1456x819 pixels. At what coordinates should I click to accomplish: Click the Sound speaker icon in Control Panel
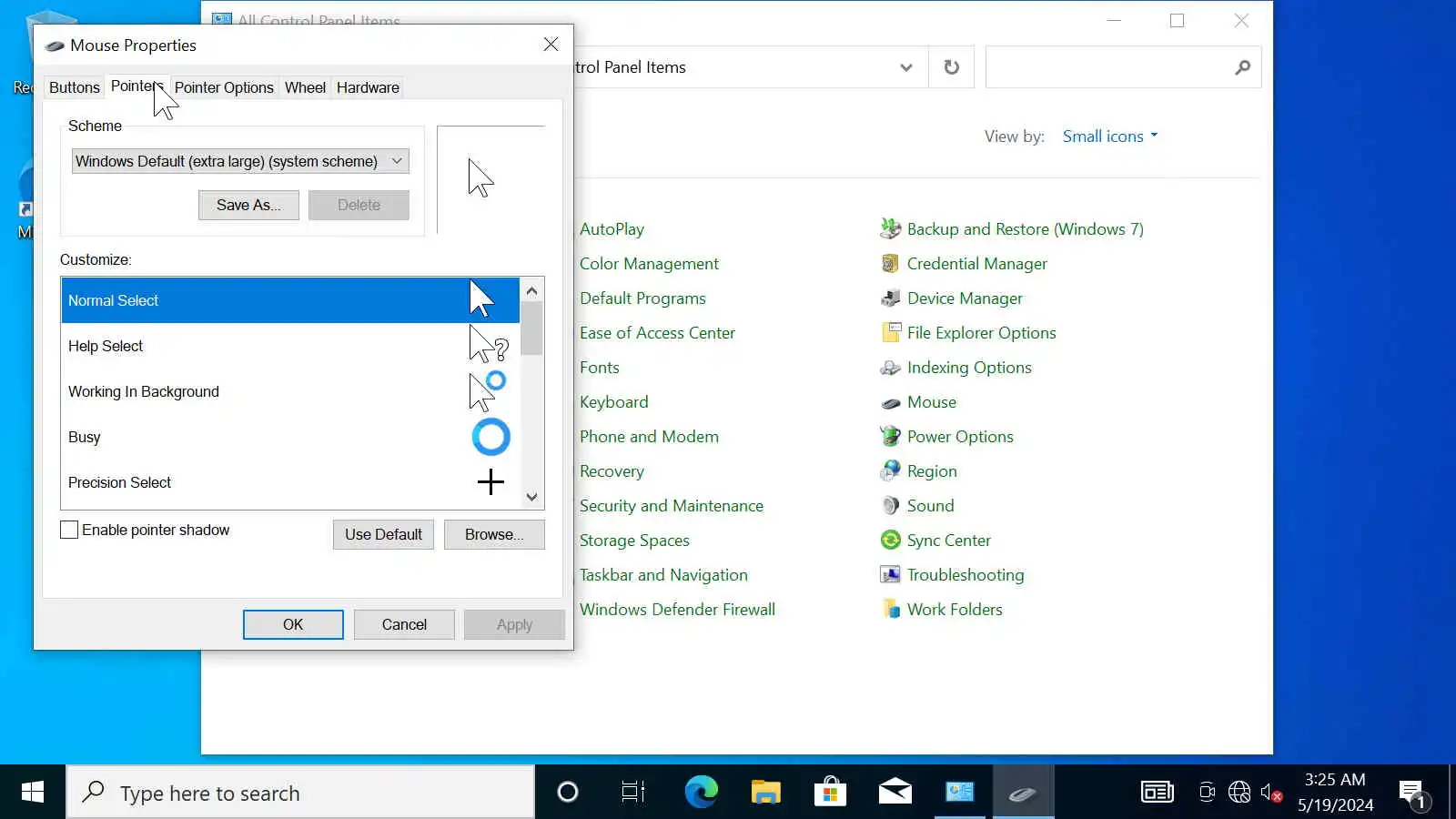(x=890, y=506)
